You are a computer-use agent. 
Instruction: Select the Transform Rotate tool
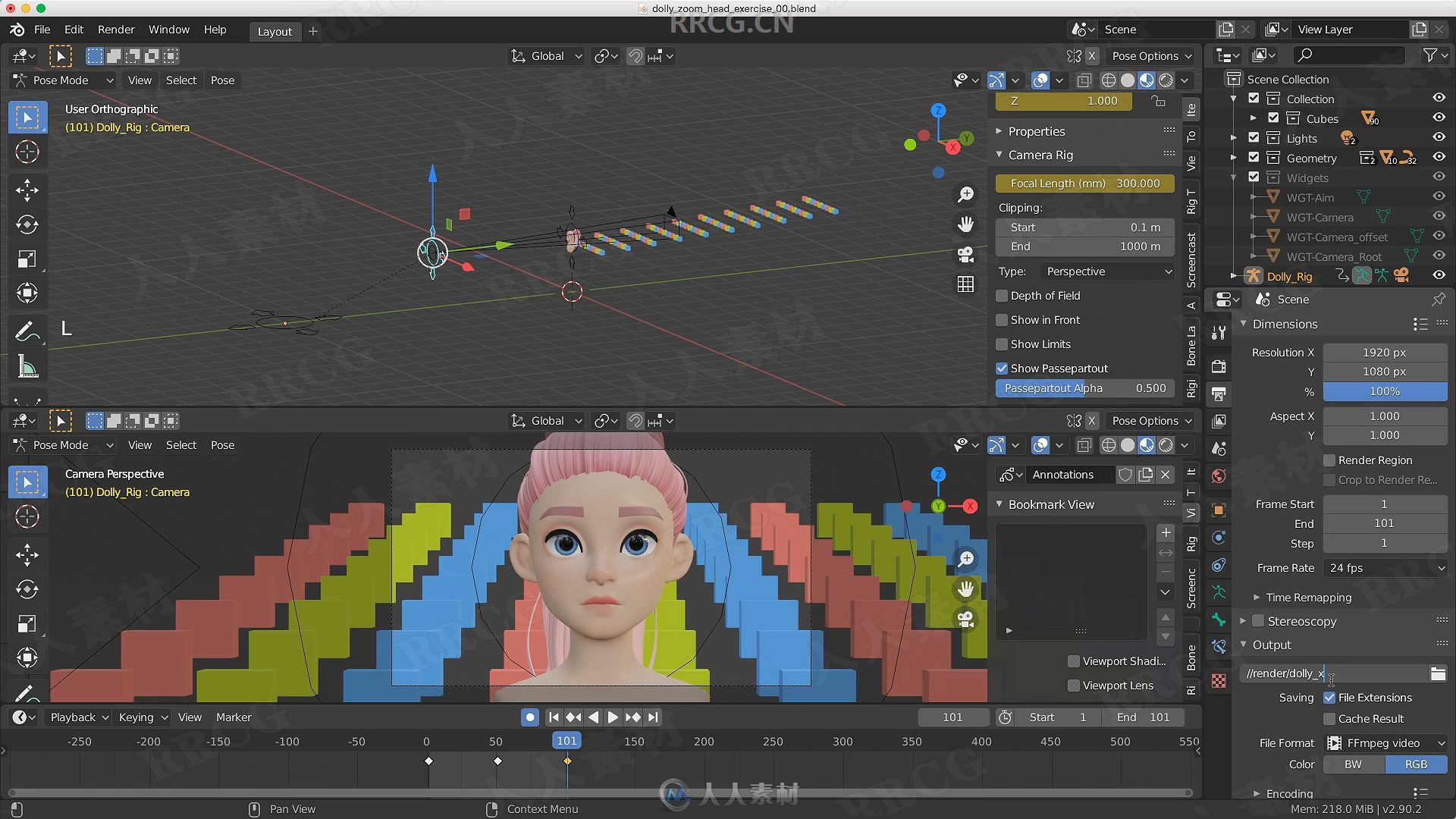point(26,224)
